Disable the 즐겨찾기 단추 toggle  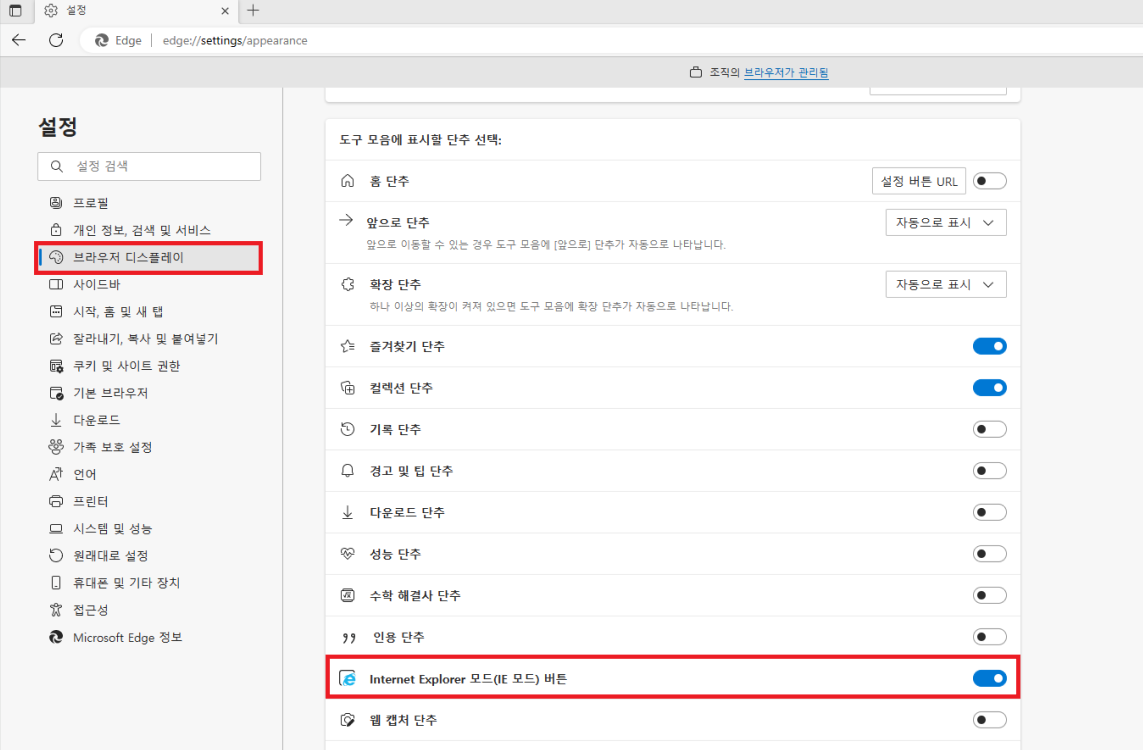[989, 346]
